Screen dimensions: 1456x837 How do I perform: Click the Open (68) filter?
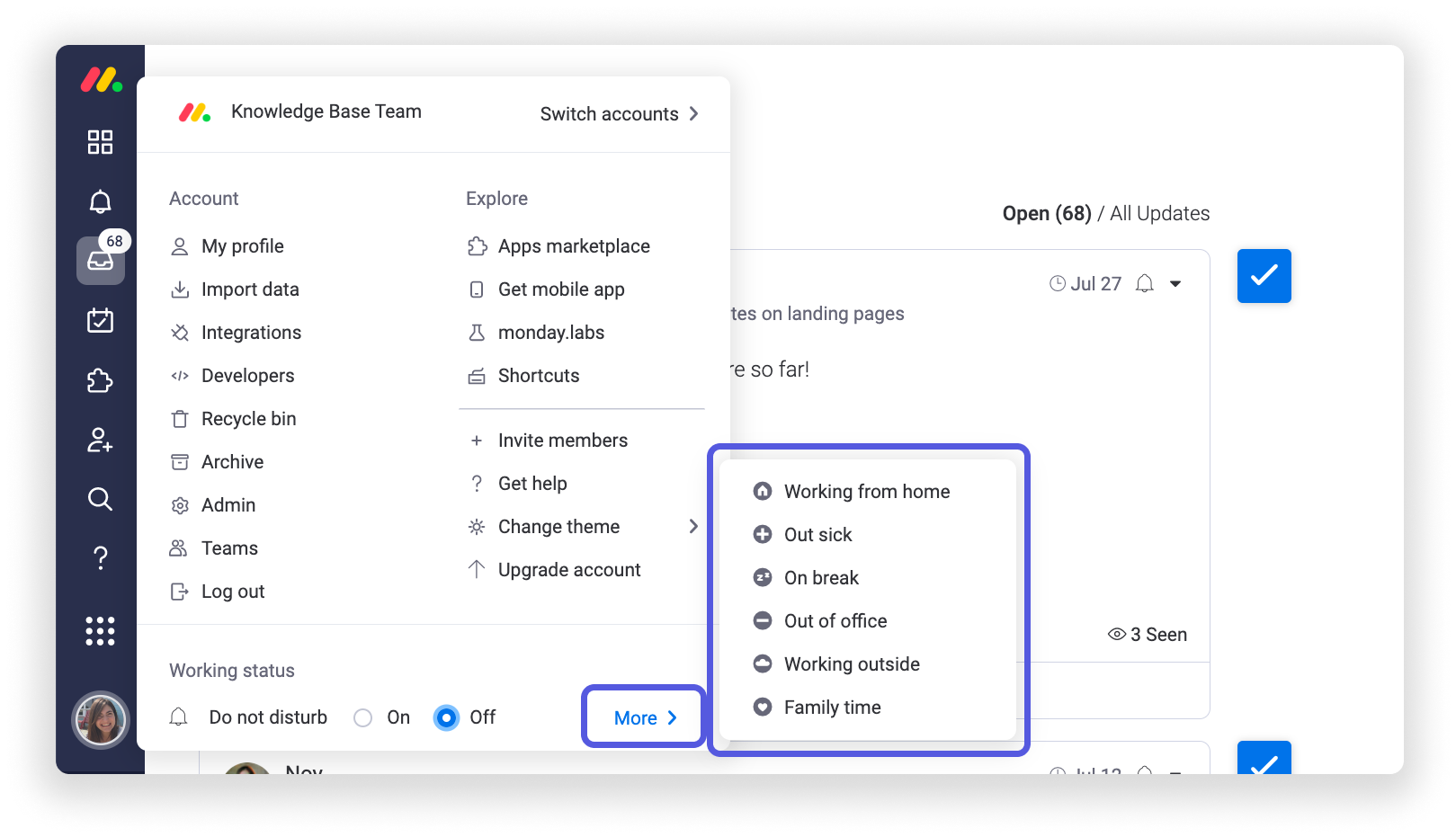(1047, 214)
